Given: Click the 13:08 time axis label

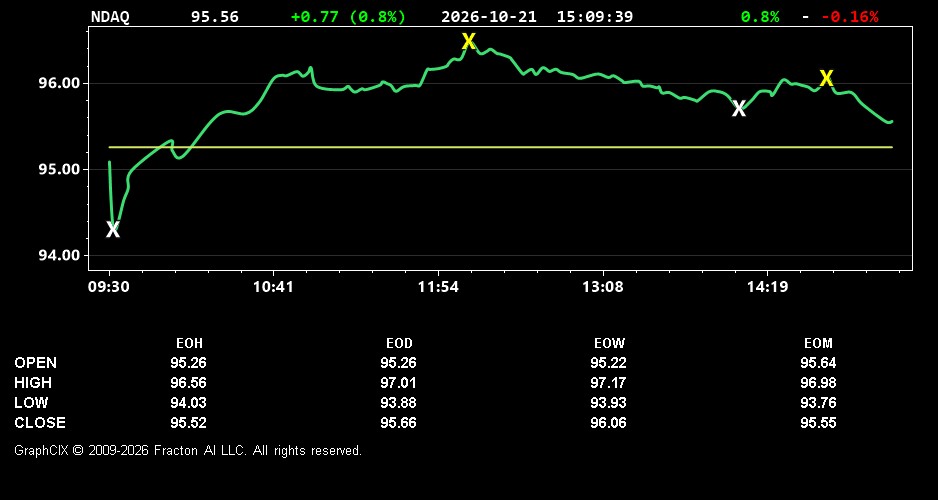Looking at the screenshot, I should [x=603, y=287].
